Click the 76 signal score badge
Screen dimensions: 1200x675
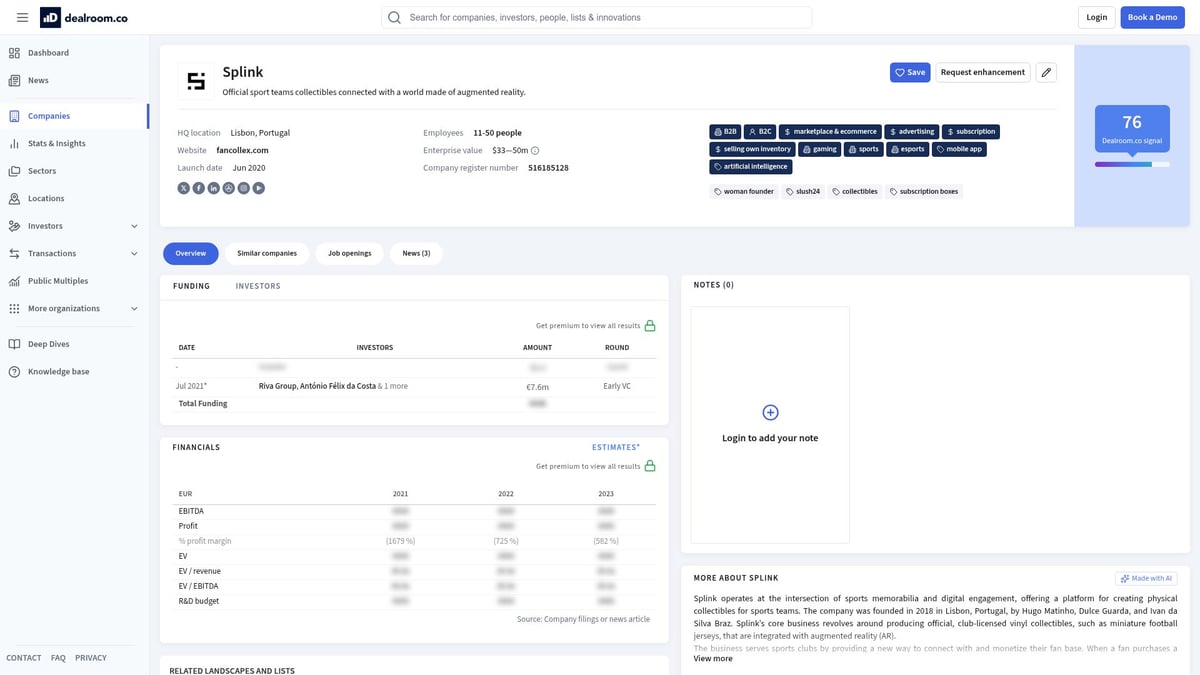click(1132, 129)
